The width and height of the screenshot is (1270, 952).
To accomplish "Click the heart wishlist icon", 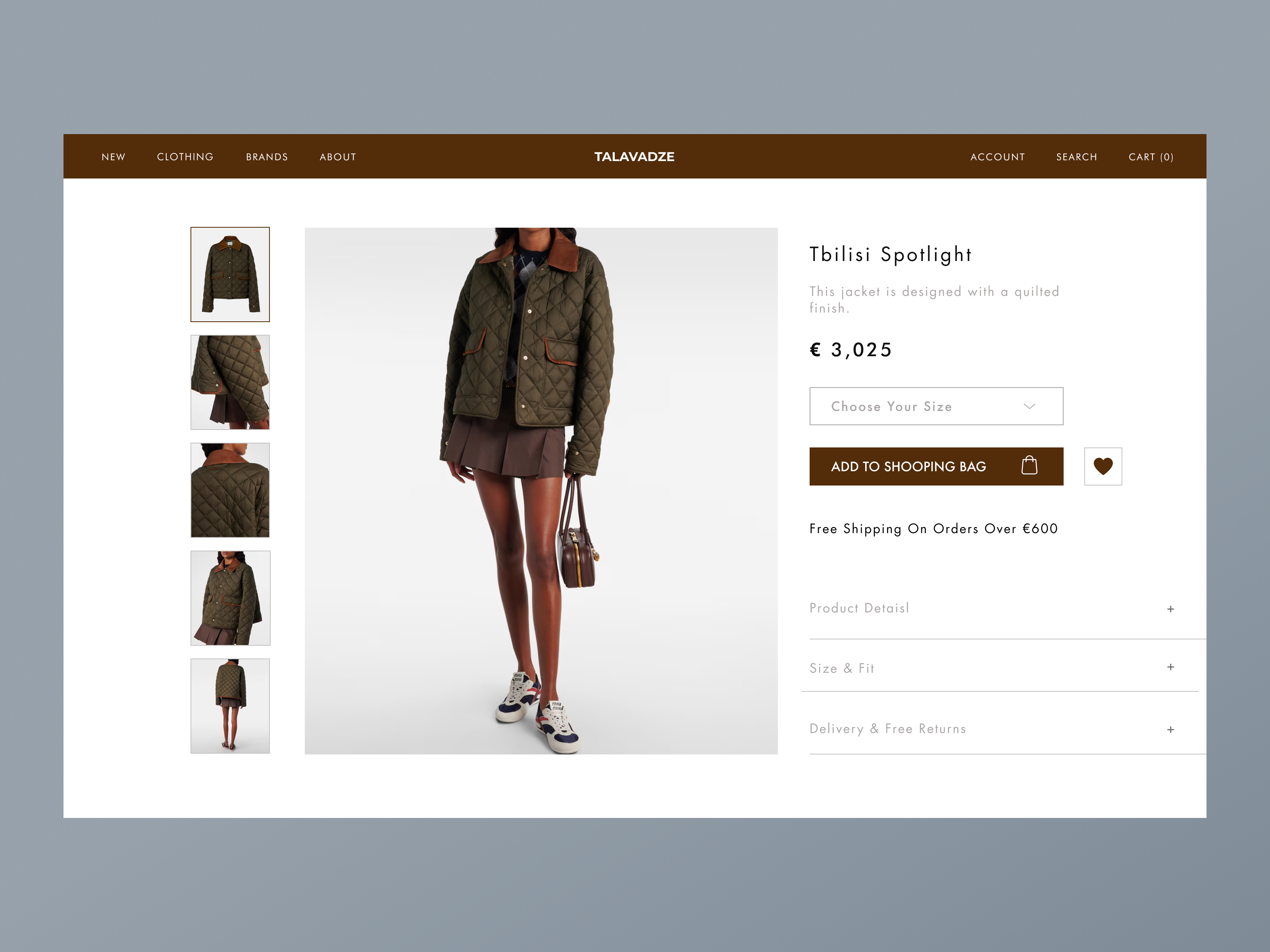I will pos(1103,466).
